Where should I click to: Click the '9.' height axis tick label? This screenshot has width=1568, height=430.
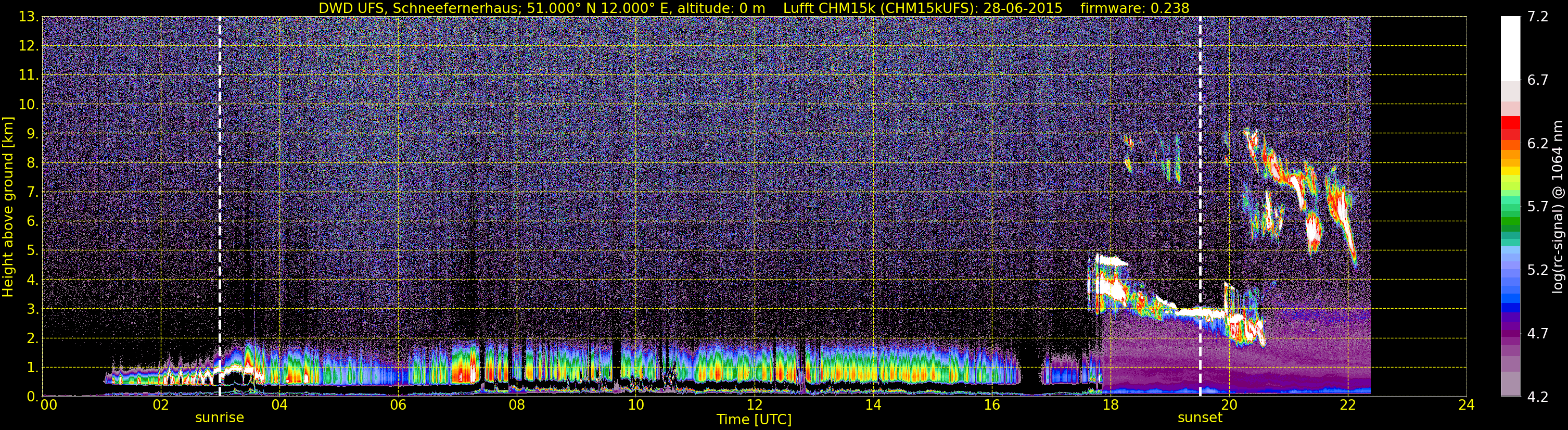[32, 134]
